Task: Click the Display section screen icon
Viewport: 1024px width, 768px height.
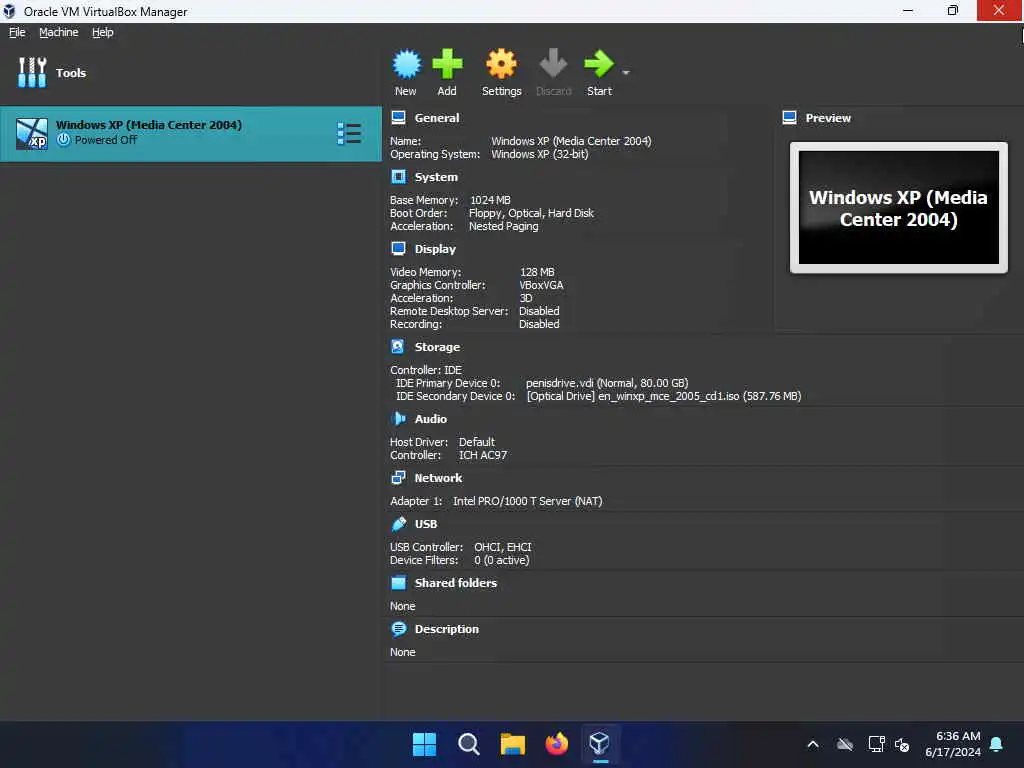Action: click(398, 248)
